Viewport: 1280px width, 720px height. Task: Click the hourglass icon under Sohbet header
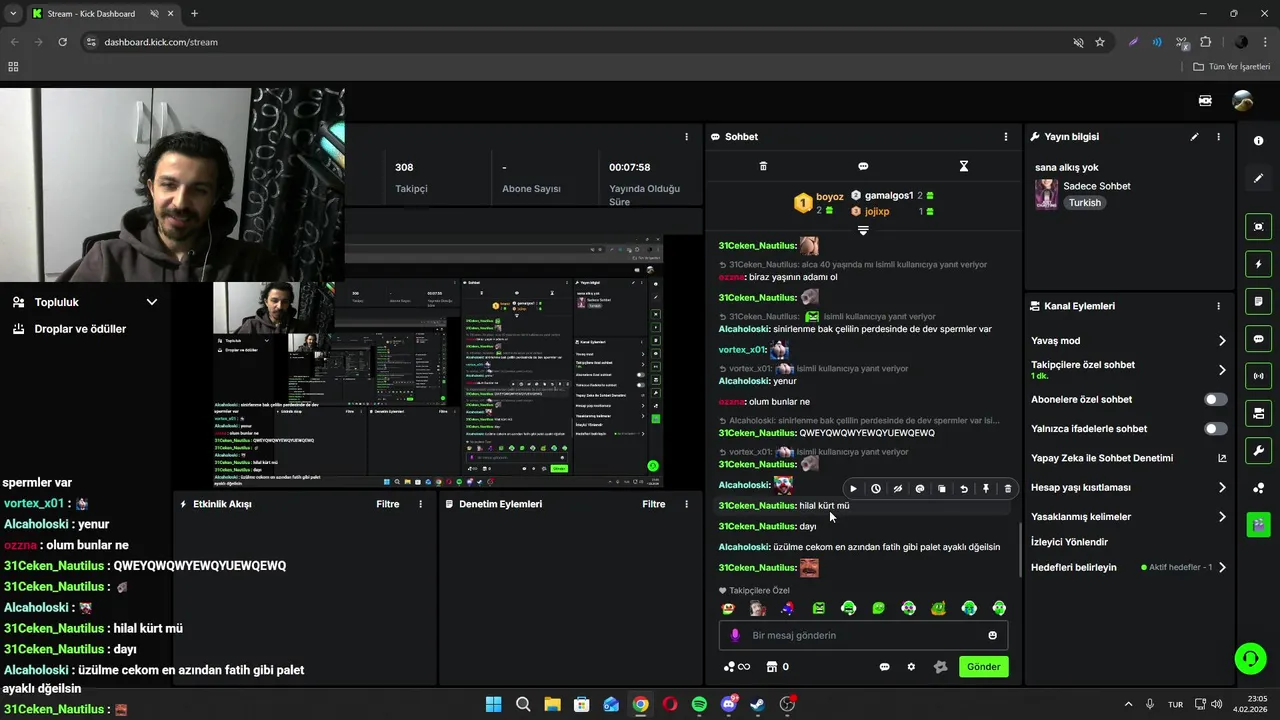click(964, 166)
